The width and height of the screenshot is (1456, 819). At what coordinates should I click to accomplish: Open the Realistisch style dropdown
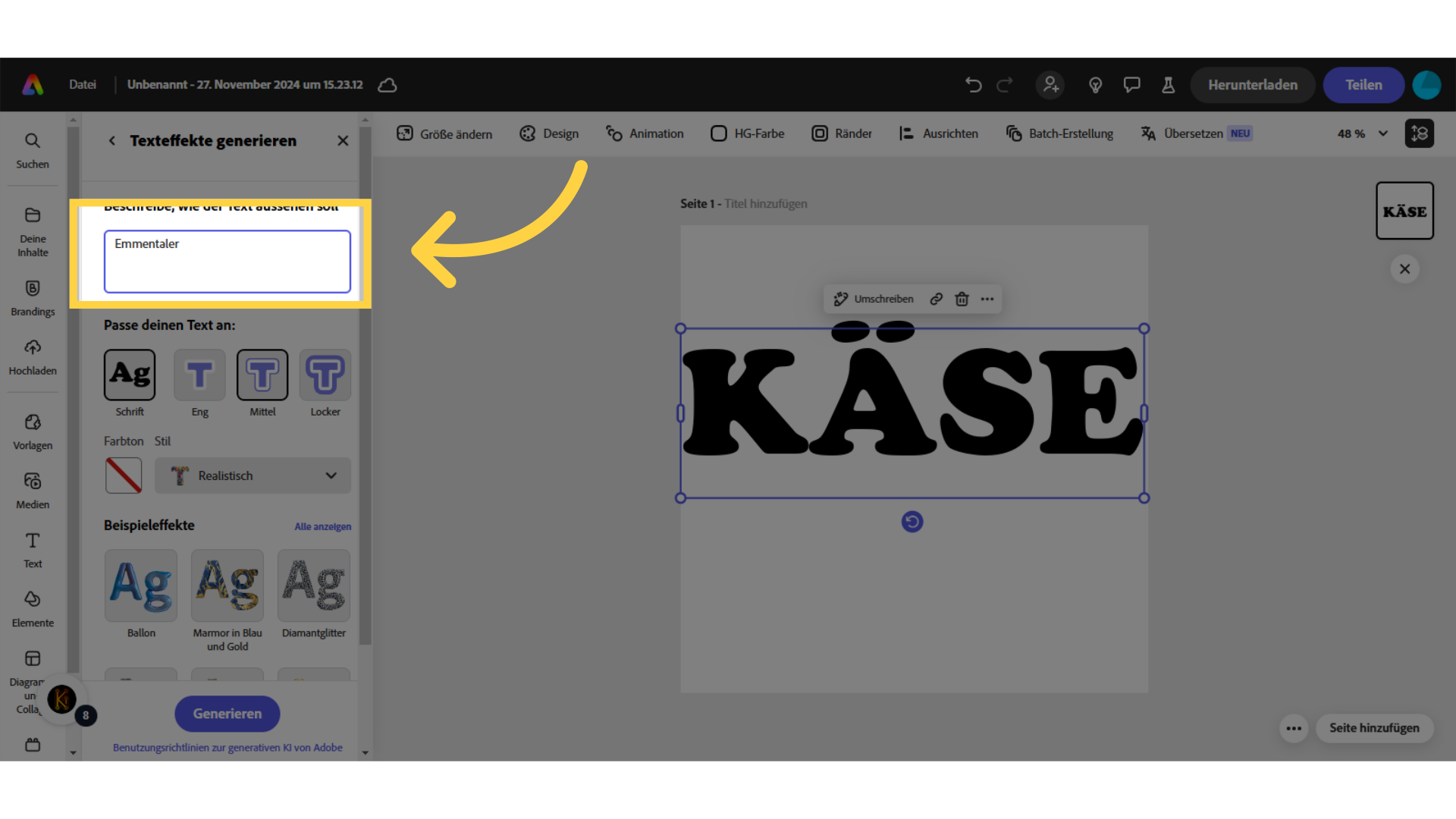tap(253, 475)
